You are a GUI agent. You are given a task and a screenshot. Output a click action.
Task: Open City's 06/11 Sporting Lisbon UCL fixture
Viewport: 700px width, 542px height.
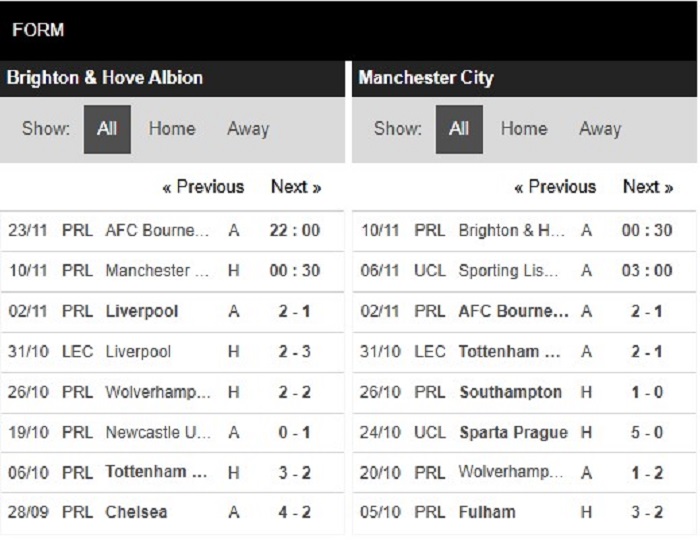point(524,271)
